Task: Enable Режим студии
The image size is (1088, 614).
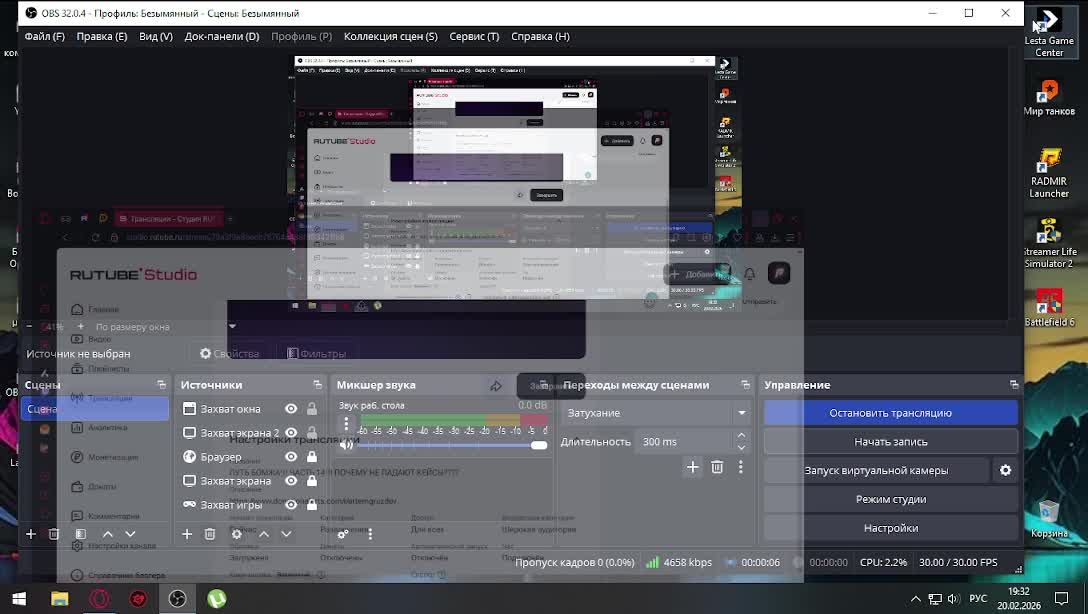Action: (891, 499)
